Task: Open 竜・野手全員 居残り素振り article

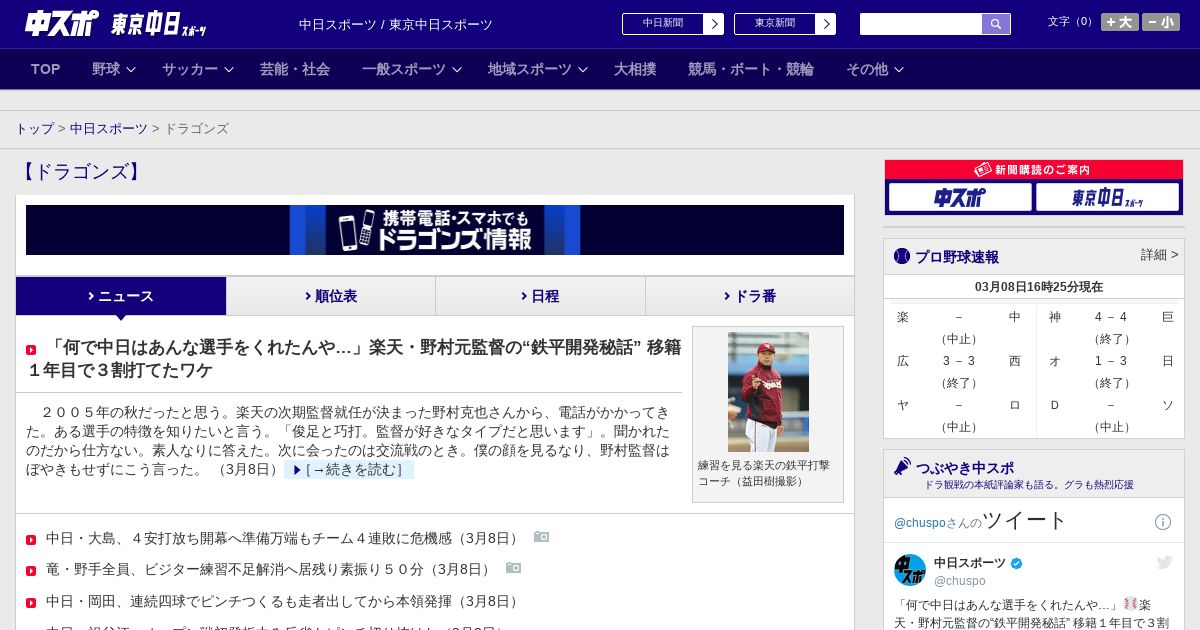Action: 270,569
